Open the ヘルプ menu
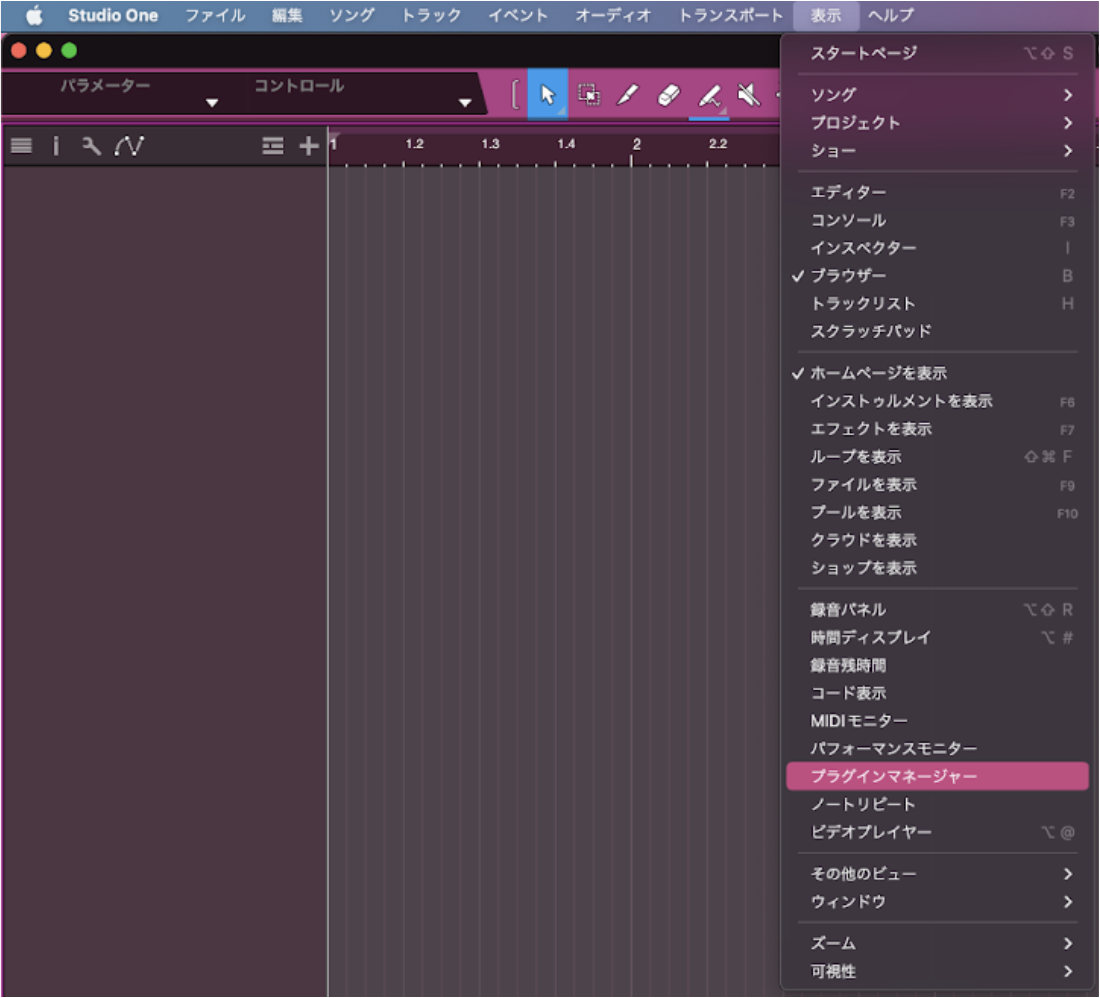Viewport: 1100px width, 998px height. (891, 15)
